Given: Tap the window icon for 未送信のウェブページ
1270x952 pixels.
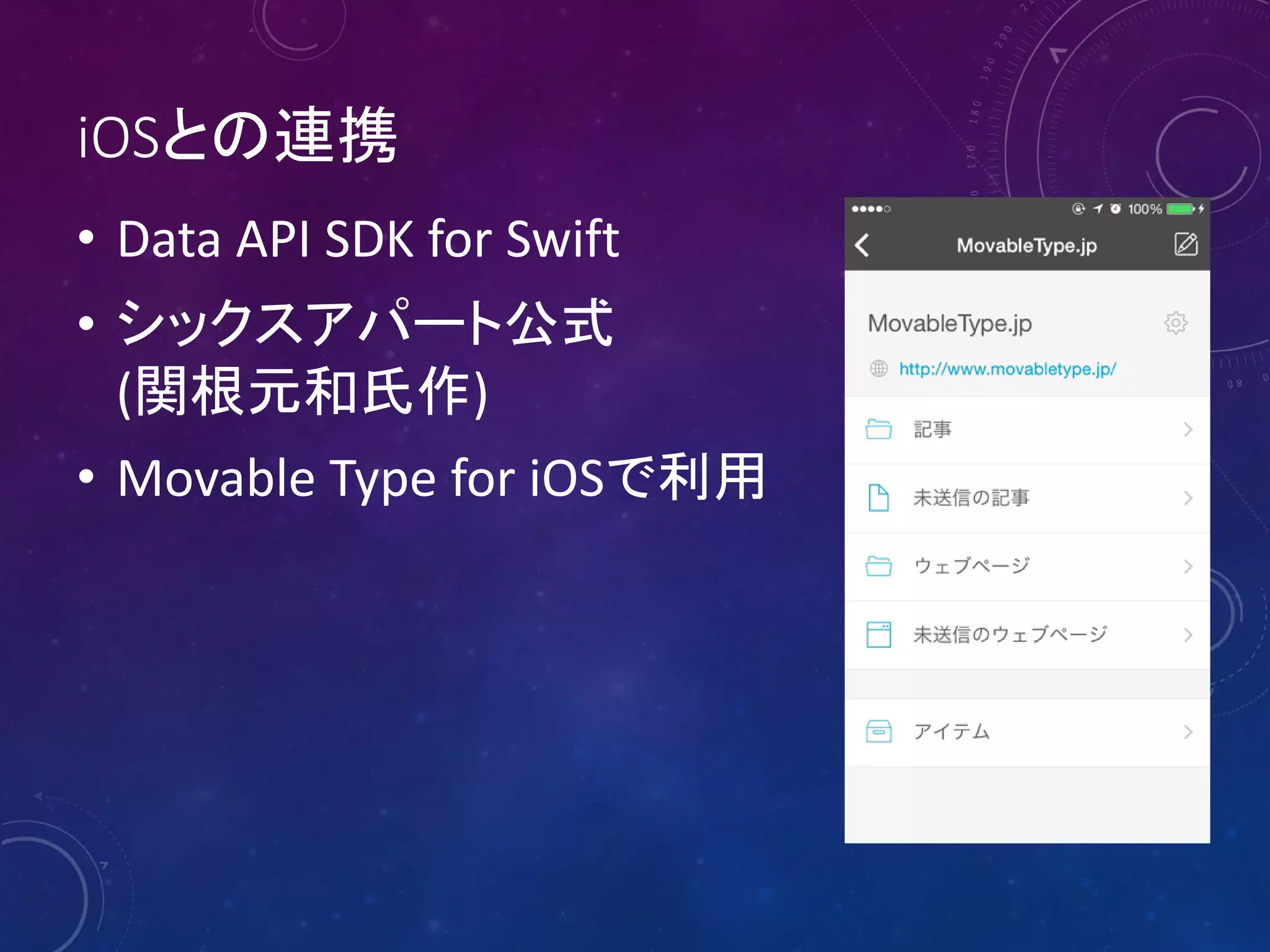Looking at the screenshot, I should coord(879,635).
